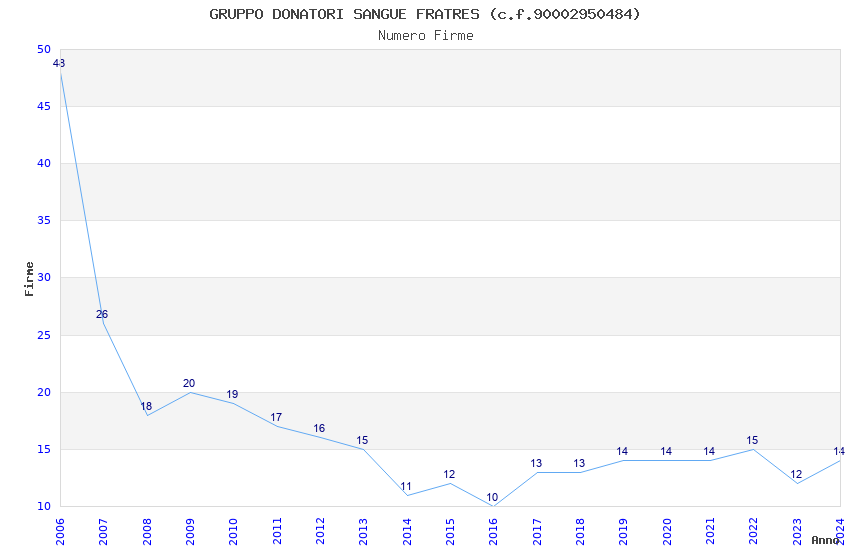
Task: Click the year label 2011
Action: click(276, 531)
